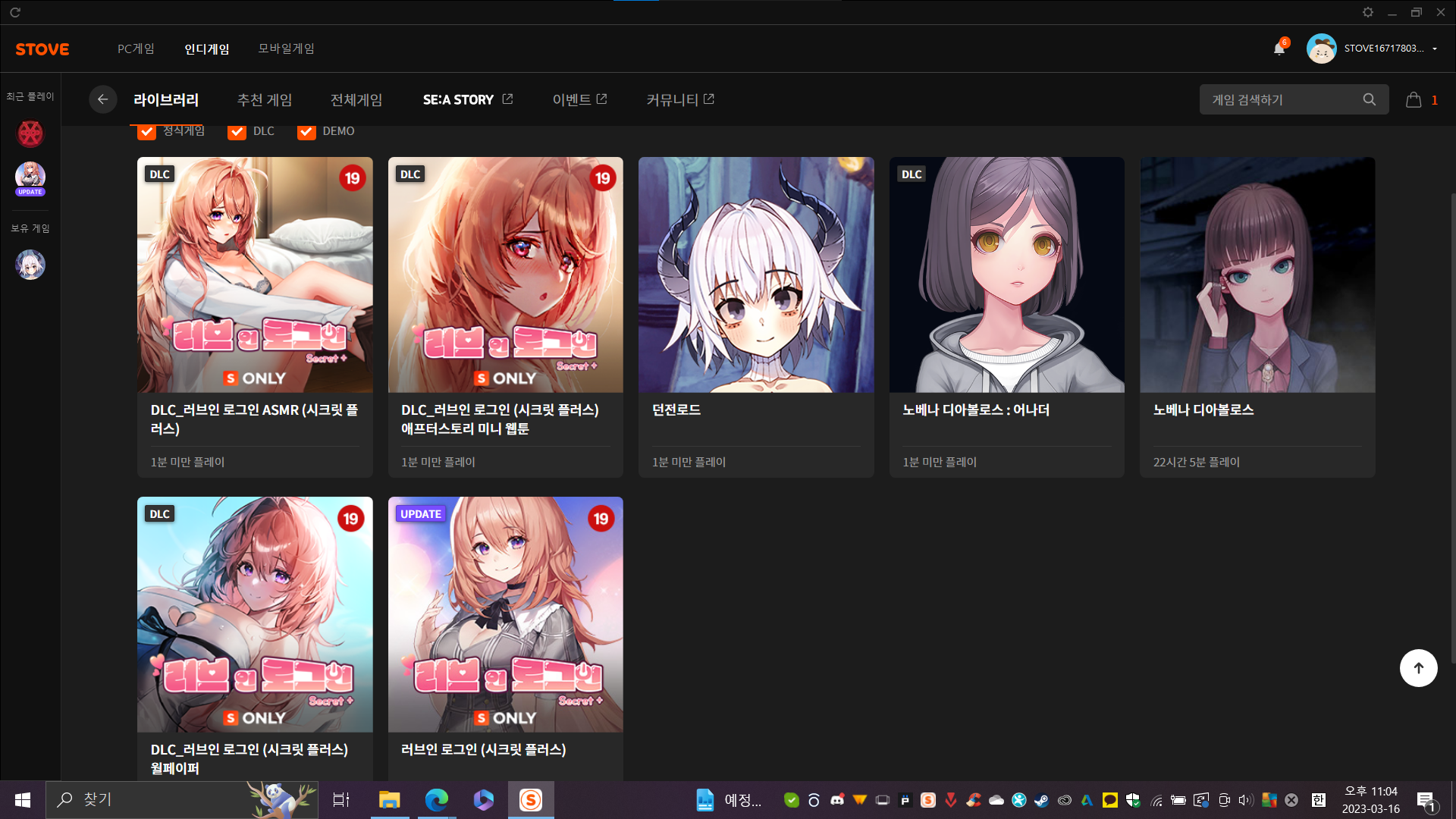The width and height of the screenshot is (1456, 819).
Task: Click the search magnifier icon
Action: point(1369,99)
